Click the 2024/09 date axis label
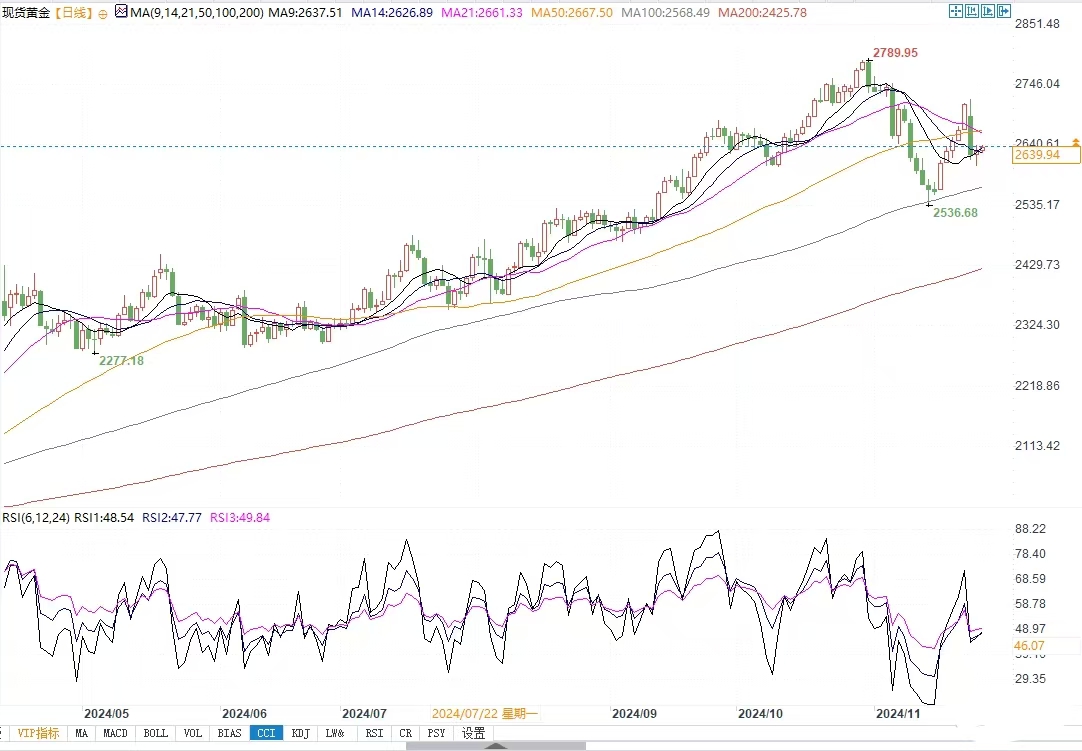The height and width of the screenshot is (751, 1082). (x=634, y=714)
